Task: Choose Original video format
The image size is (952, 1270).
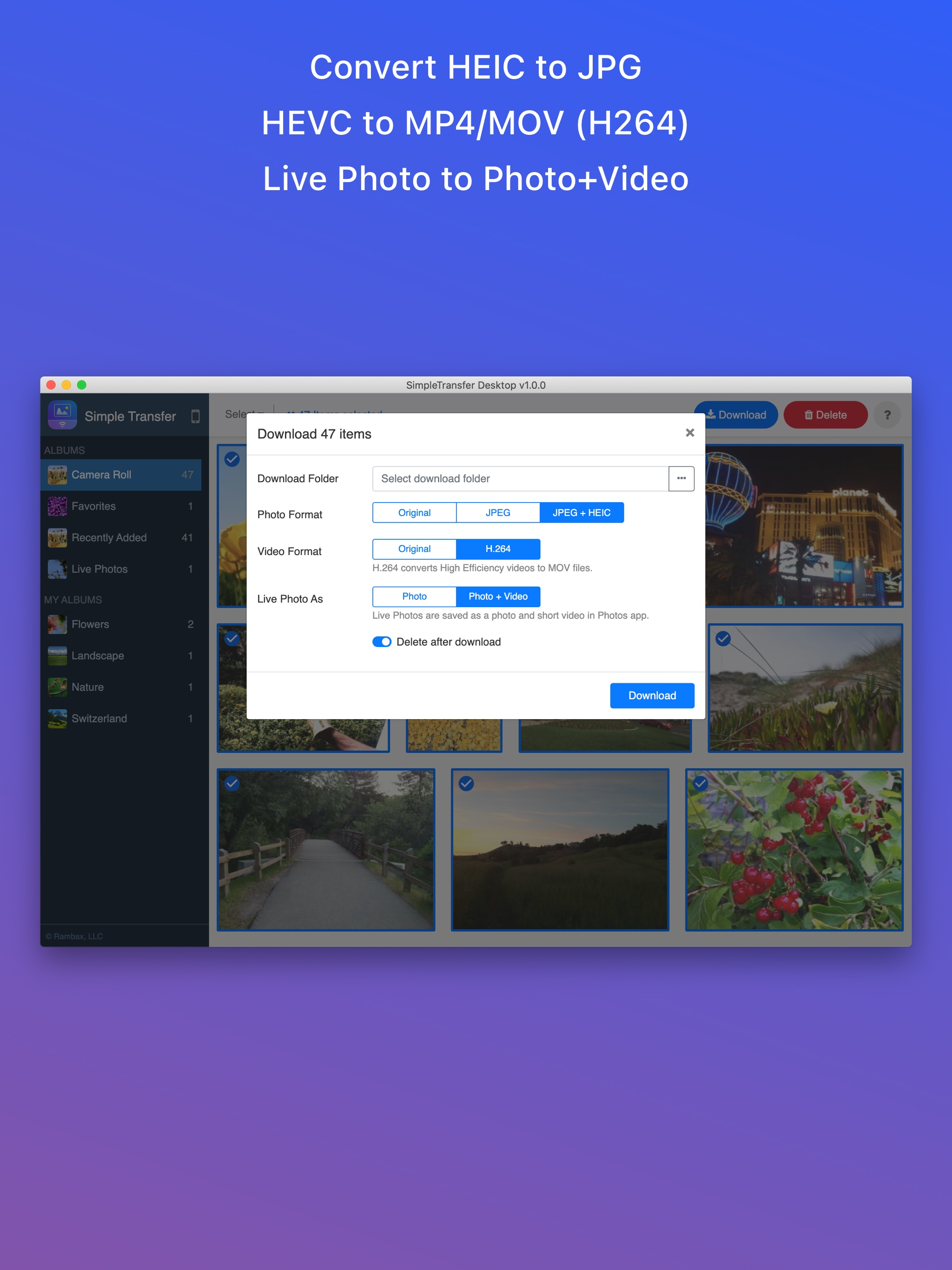Action: 414,549
